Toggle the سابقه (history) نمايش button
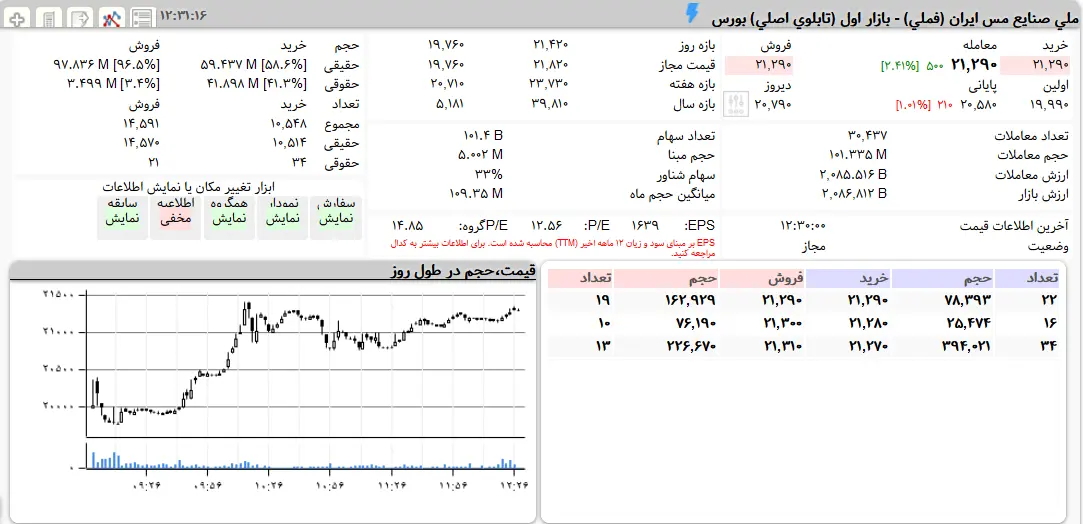The width and height of the screenshot is (1083, 524). tap(122, 217)
